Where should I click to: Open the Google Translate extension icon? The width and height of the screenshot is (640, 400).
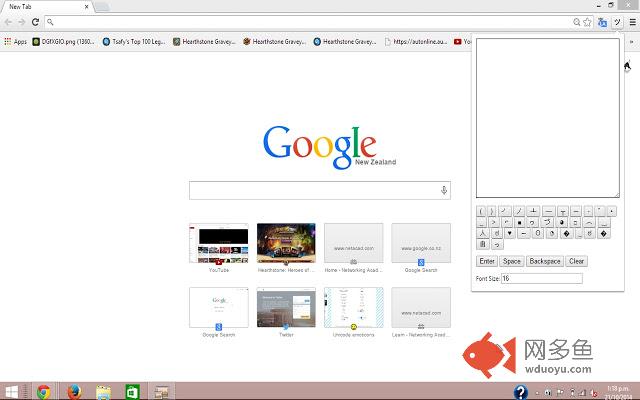[602, 22]
